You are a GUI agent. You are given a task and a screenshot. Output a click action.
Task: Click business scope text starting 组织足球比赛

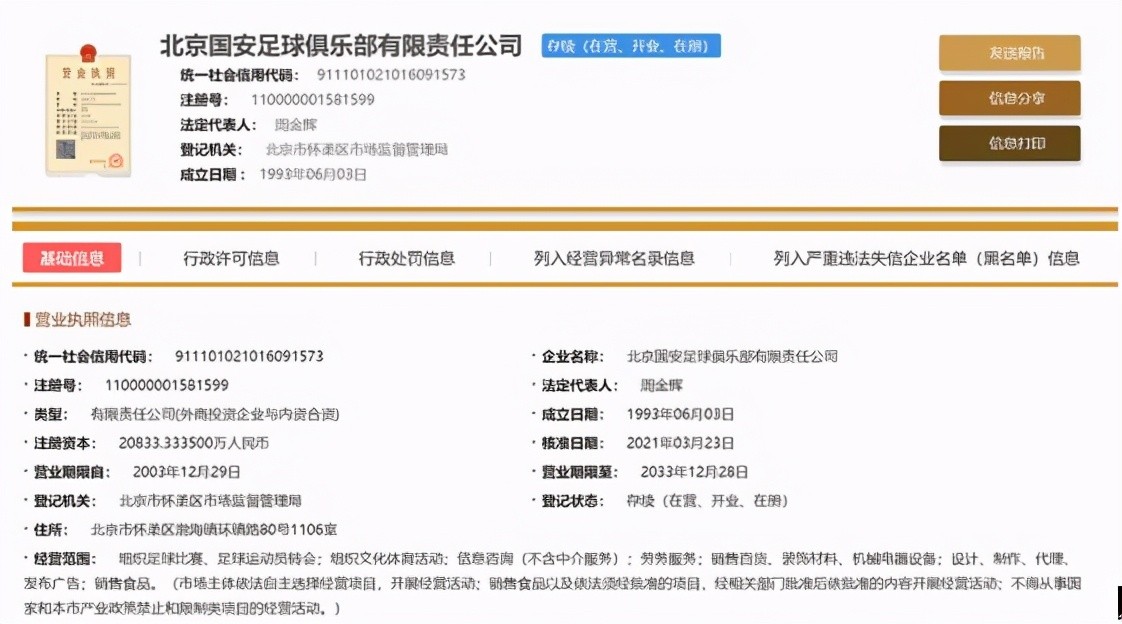(x=552, y=583)
